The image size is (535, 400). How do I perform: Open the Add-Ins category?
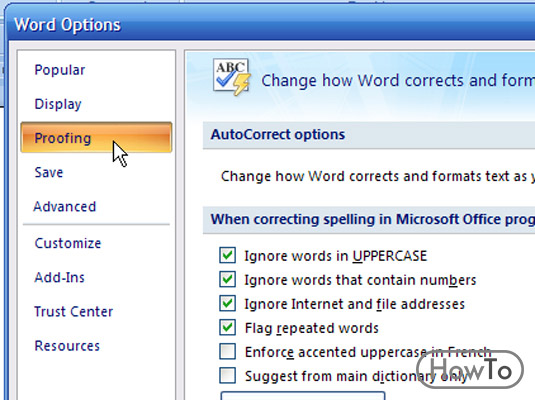click(59, 277)
